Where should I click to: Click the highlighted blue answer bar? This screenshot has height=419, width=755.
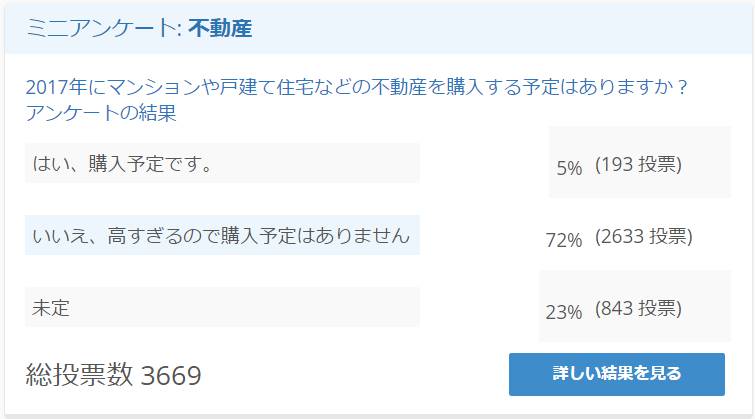coord(222,235)
